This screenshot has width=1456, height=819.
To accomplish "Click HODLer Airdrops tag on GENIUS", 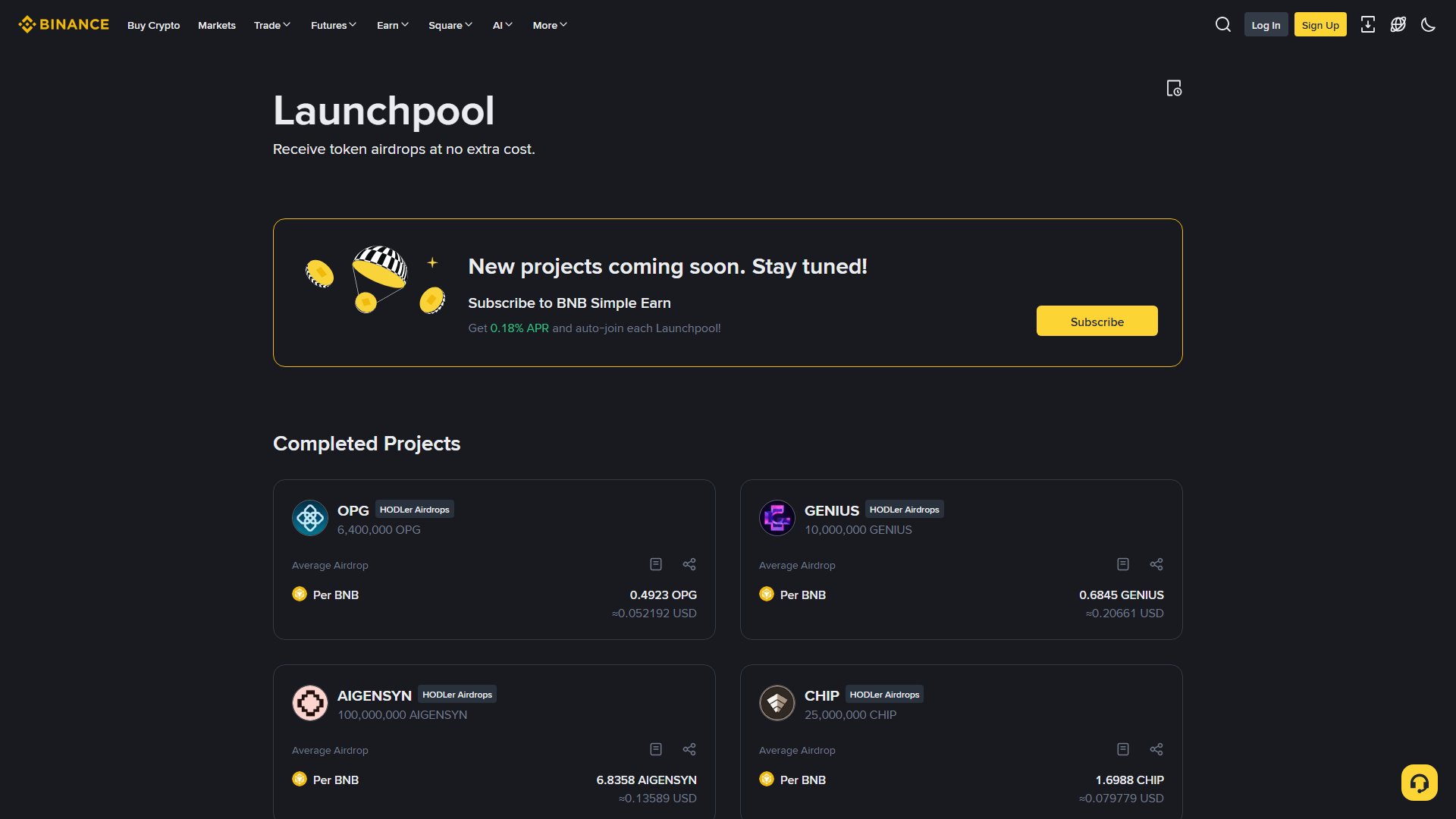I will coord(905,510).
